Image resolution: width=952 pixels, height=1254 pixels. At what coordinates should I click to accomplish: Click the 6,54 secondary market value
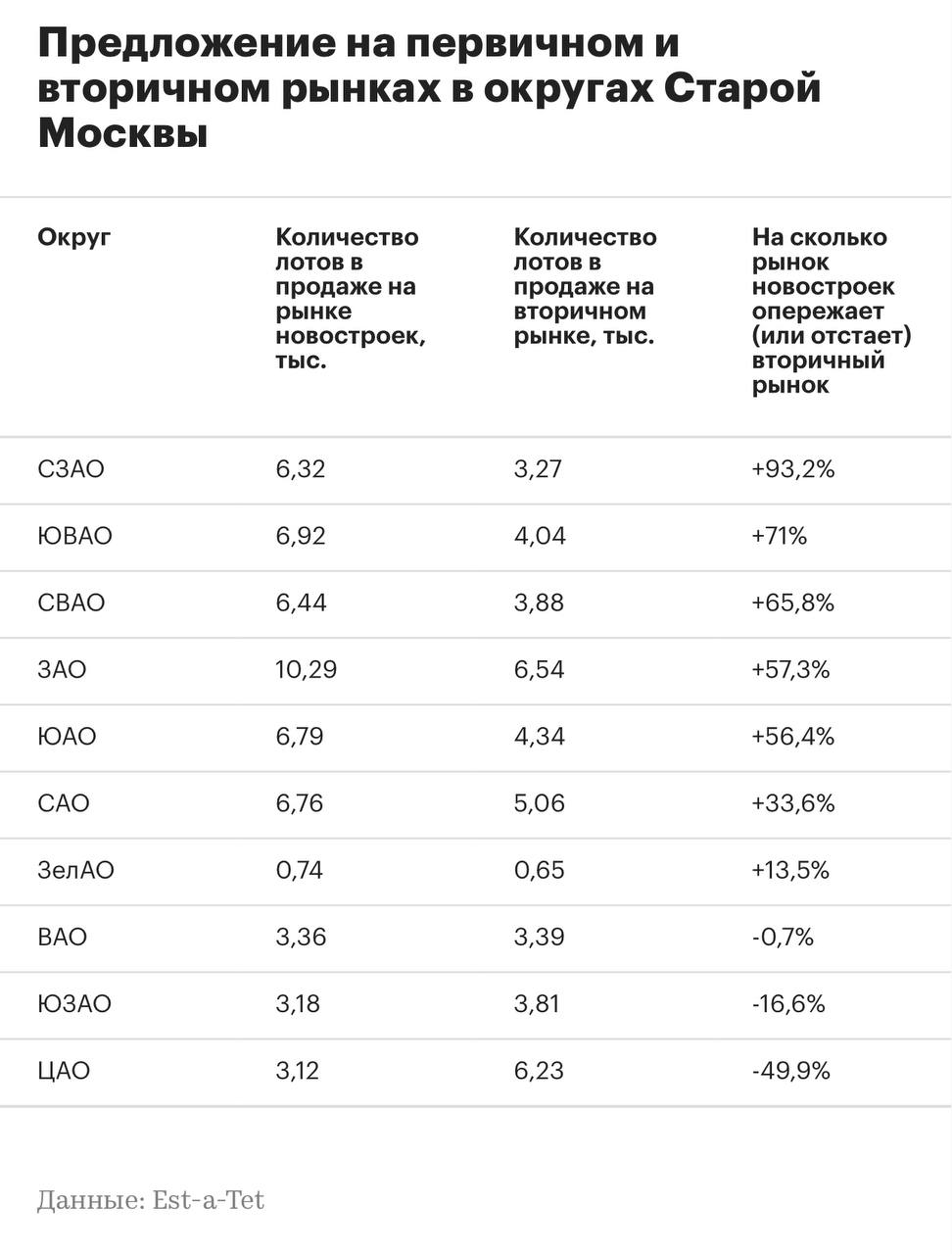point(540,669)
